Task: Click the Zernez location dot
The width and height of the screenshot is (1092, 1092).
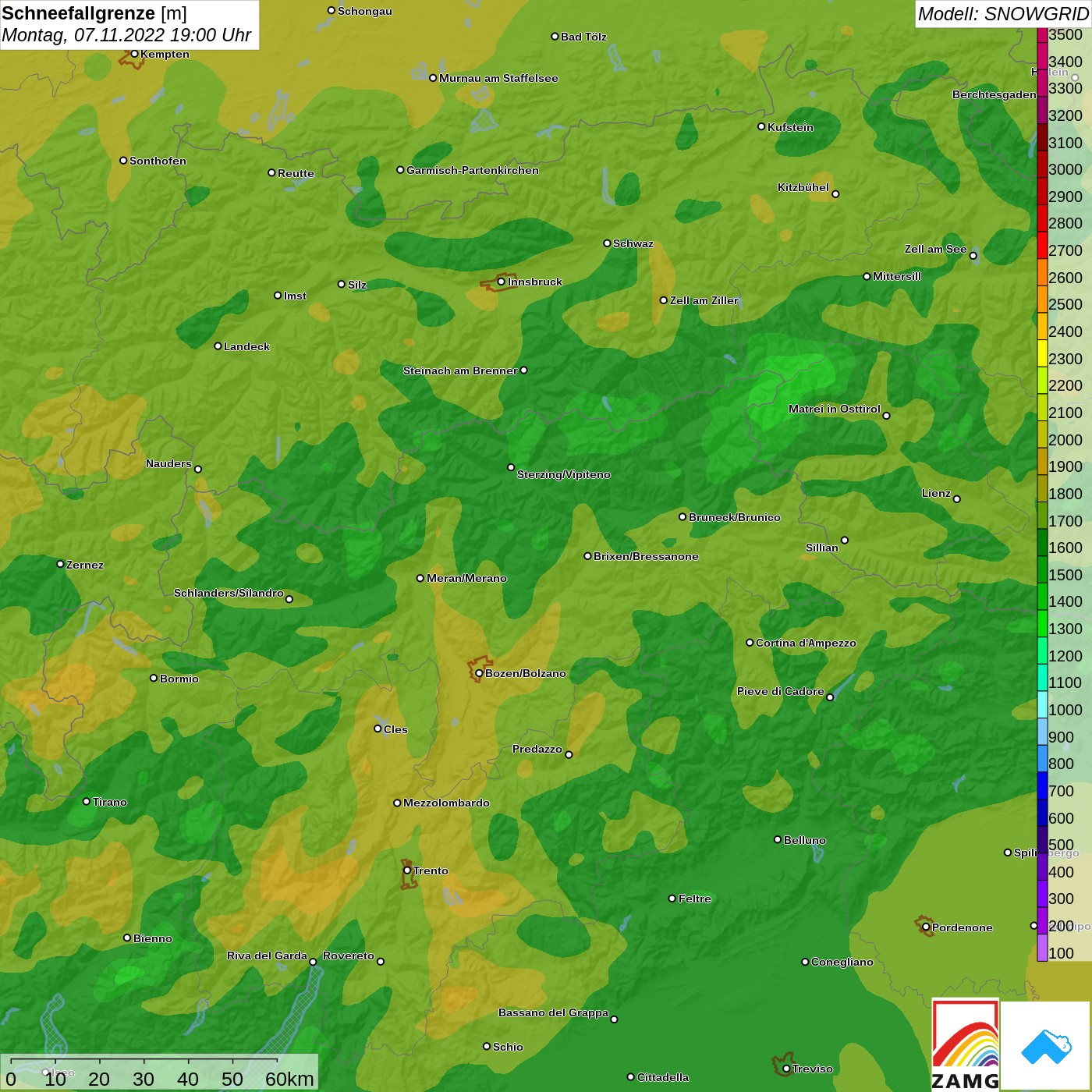Action: pyautogui.click(x=60, y=564)
